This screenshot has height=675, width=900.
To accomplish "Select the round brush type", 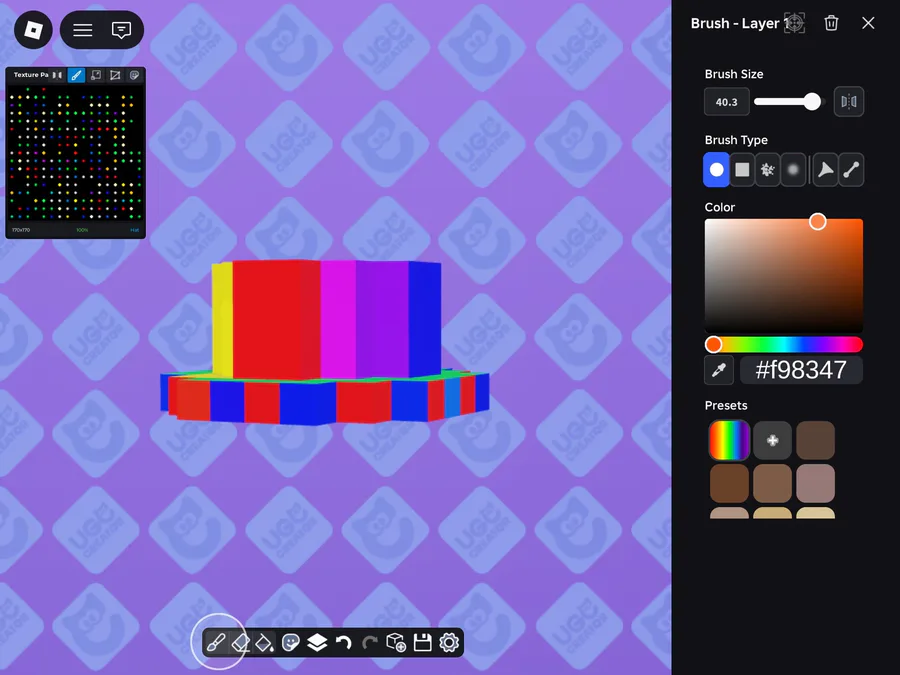I will point(716,169).
